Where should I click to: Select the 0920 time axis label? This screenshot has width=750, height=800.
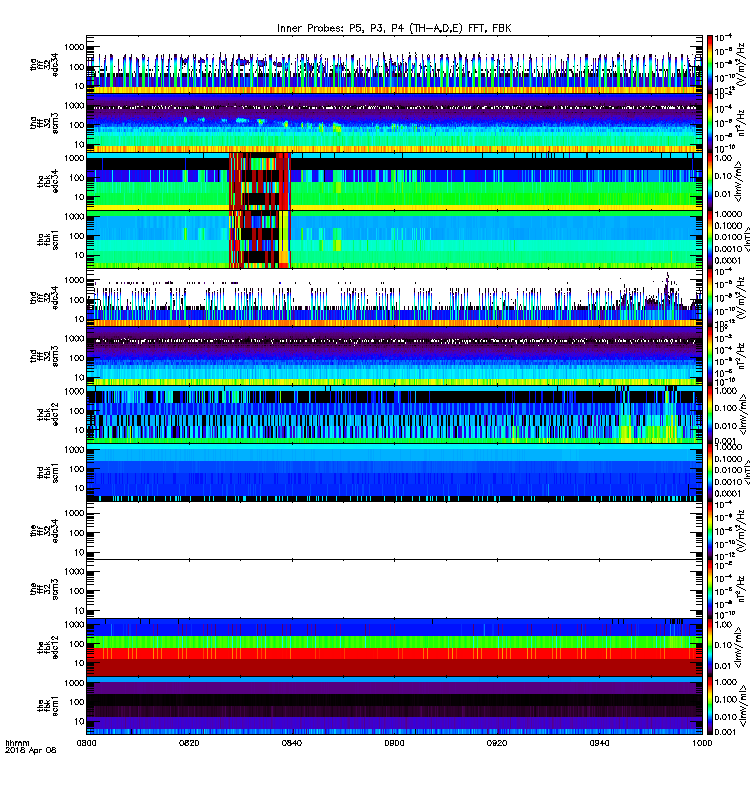point(497,743)
